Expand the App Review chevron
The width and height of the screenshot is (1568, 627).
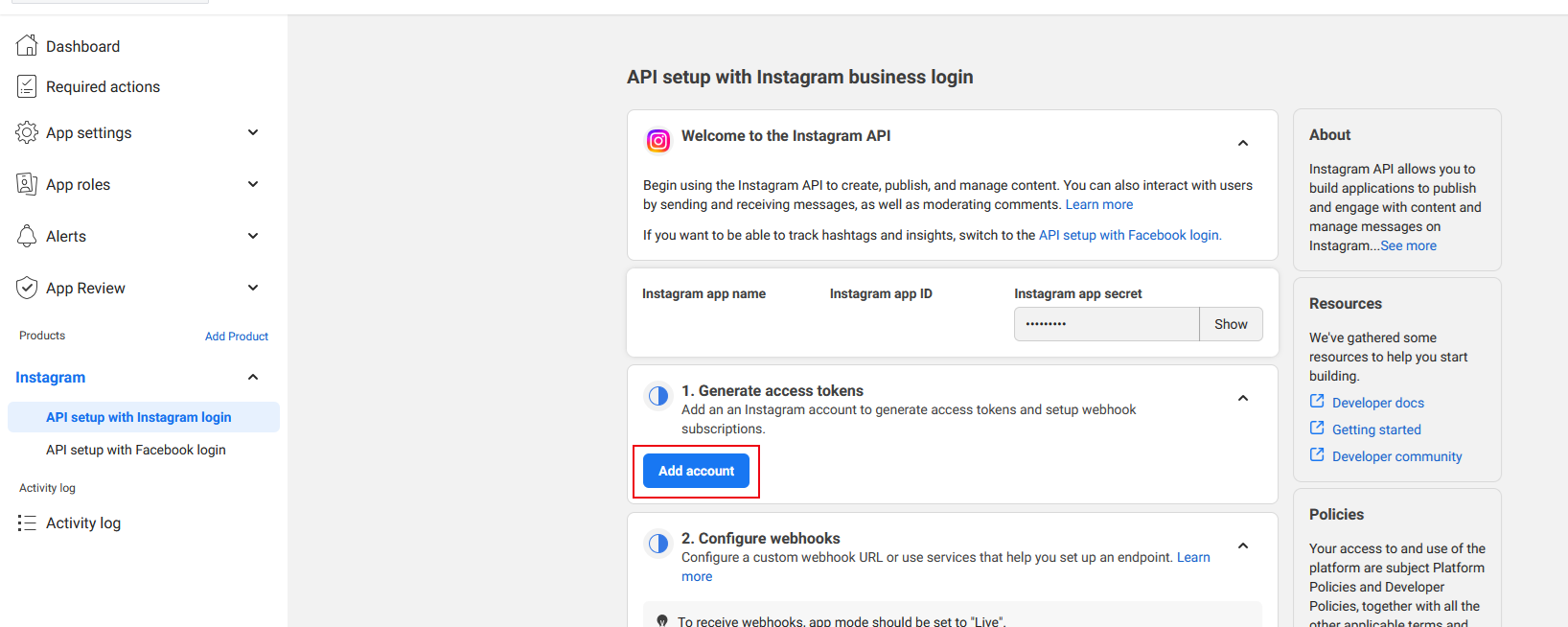253,288
